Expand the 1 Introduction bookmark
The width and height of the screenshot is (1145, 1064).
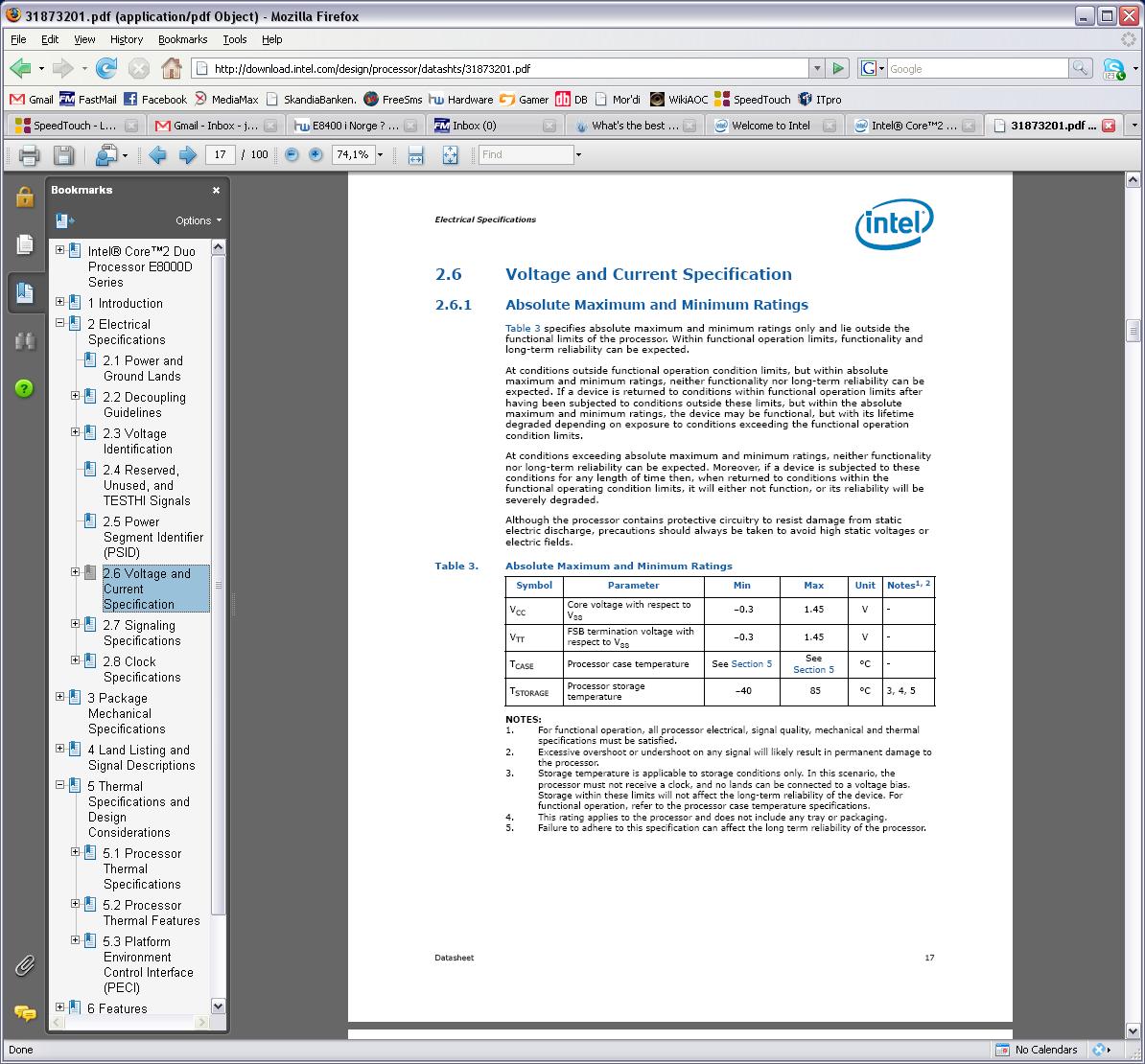tap(59, 301)
